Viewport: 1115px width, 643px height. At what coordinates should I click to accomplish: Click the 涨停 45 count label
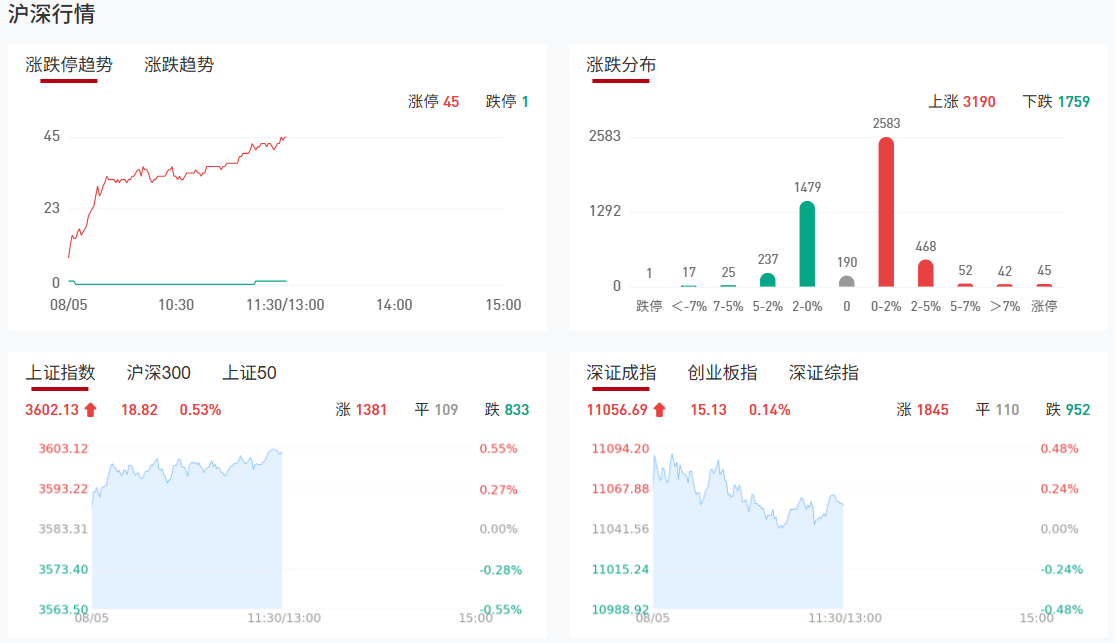[x=434, y=101]
